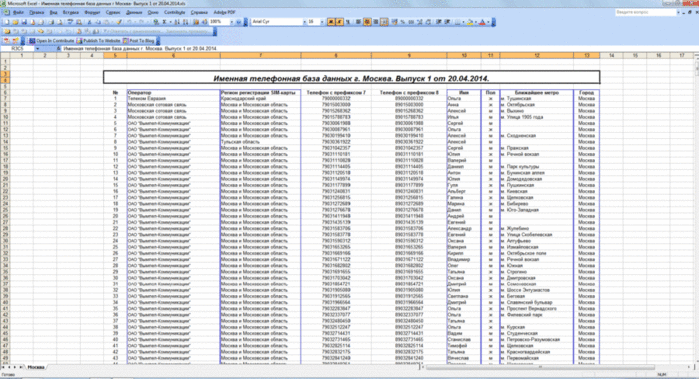
Task: Click Publish To Website button
Action: pyautogui.click(x=99, y=41)
